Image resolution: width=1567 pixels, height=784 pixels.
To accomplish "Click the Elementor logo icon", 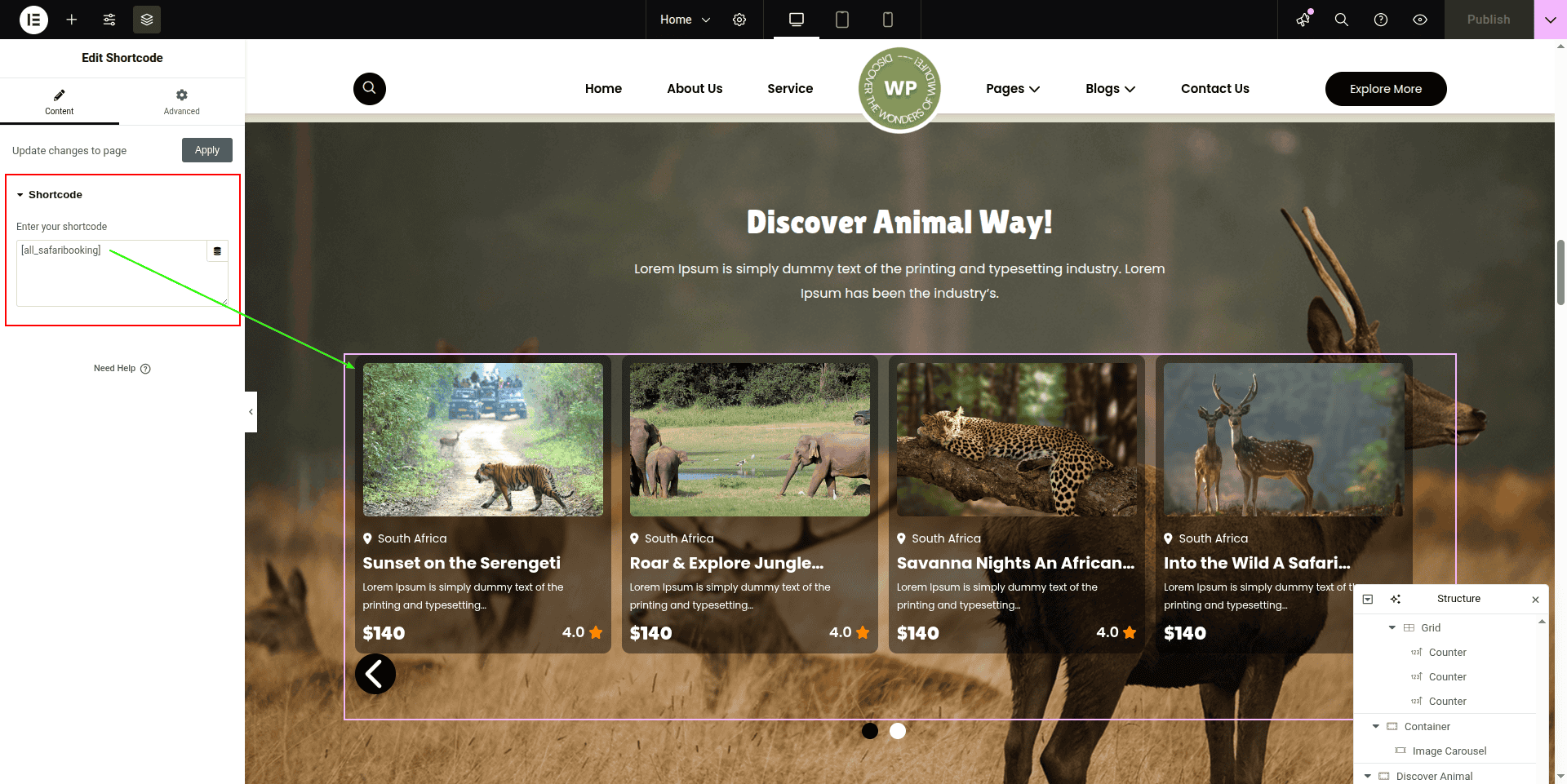I will [x=33, y=20].
